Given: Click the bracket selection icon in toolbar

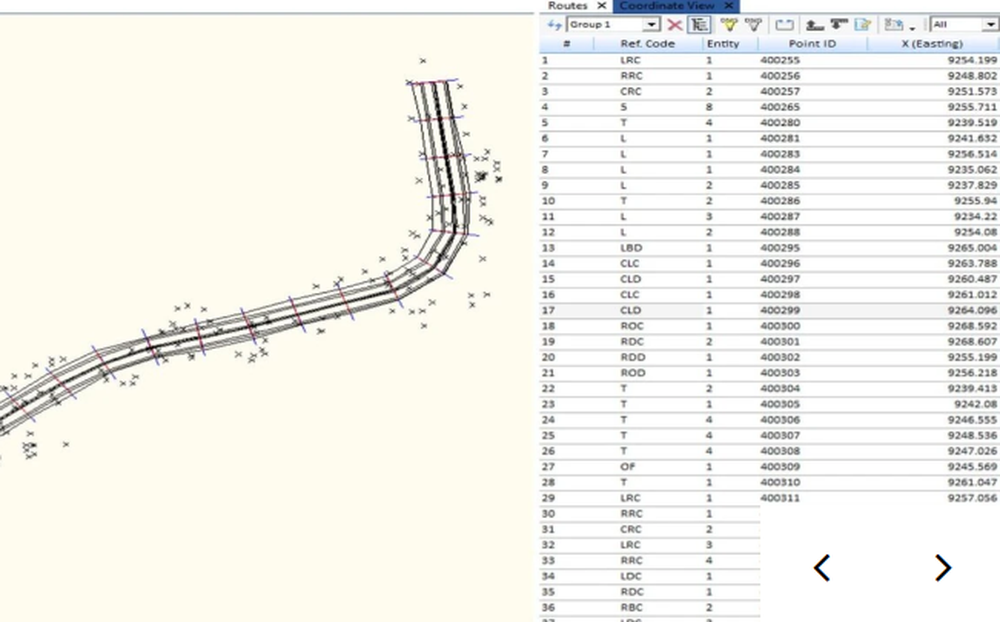Looking at the screenshot, I should click(784, 25).
